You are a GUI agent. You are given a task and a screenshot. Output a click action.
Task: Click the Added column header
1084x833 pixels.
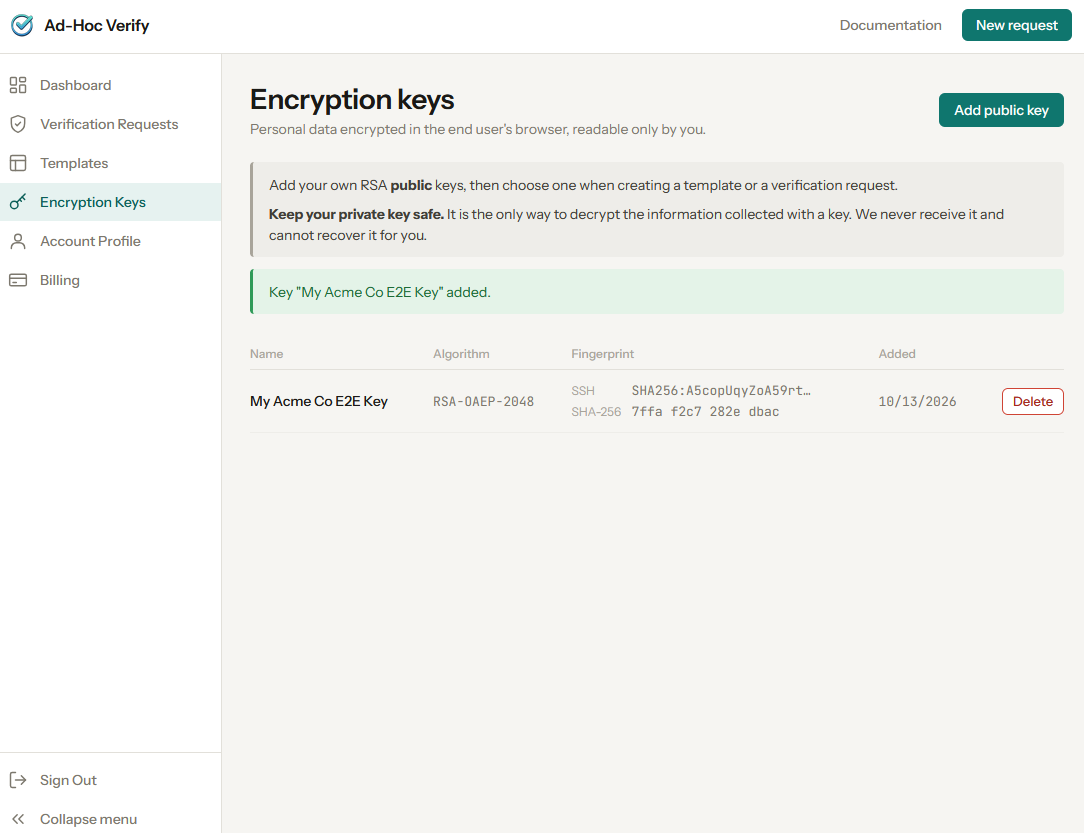tap(897, 354)
